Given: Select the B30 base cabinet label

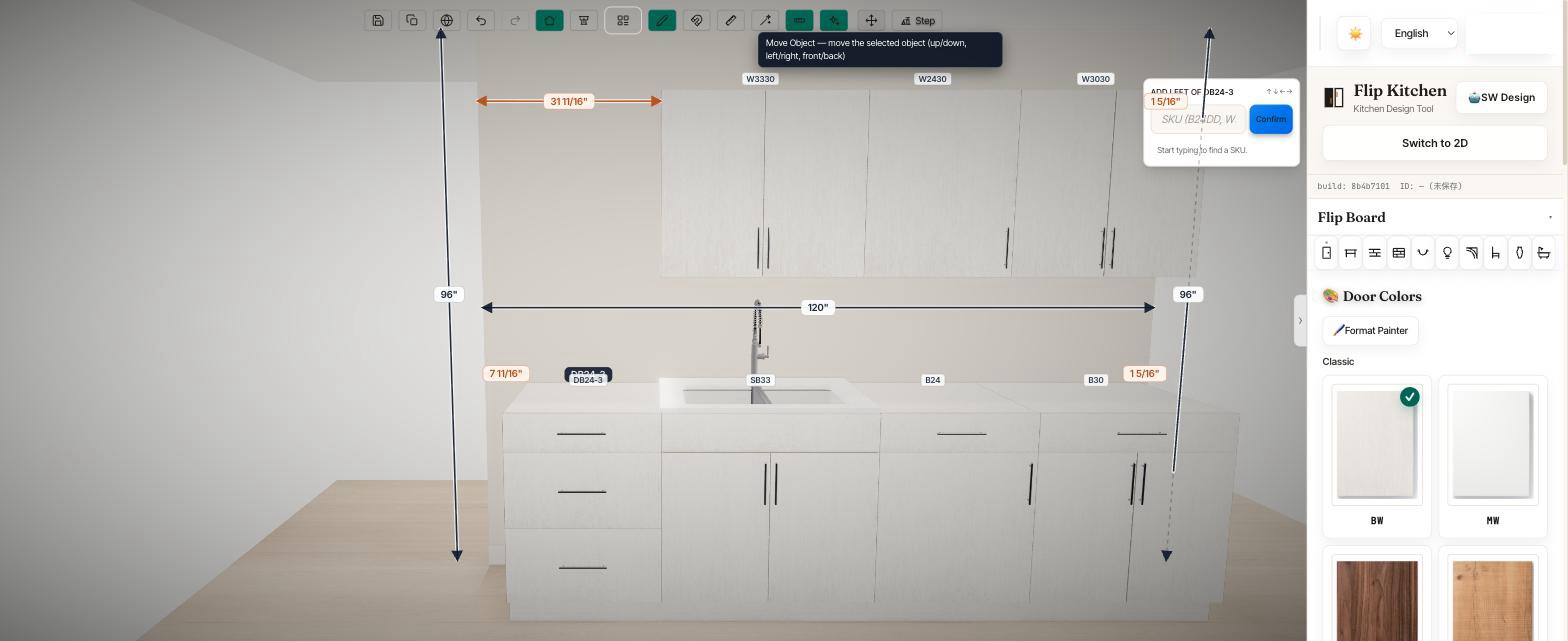Looking at the screenshot, I should click(x=1096, y=380).
